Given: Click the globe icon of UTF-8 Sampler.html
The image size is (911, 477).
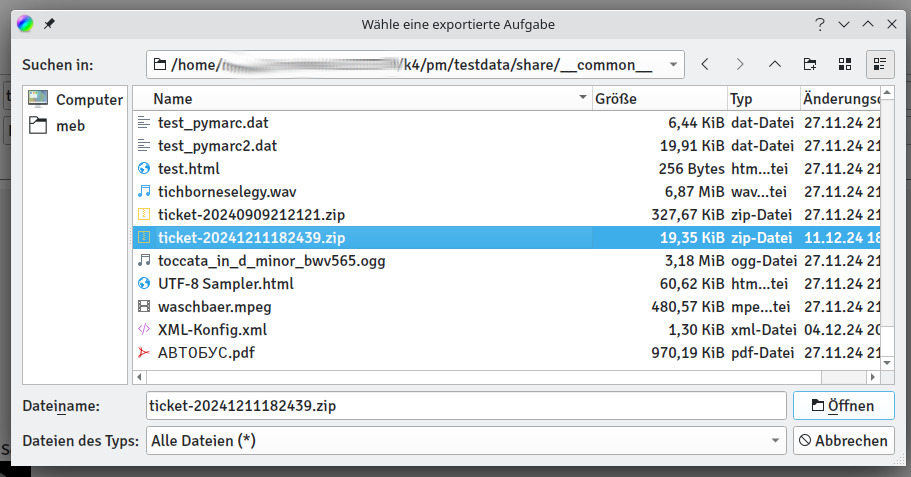Looking at the screenshot, I should 144,284.
